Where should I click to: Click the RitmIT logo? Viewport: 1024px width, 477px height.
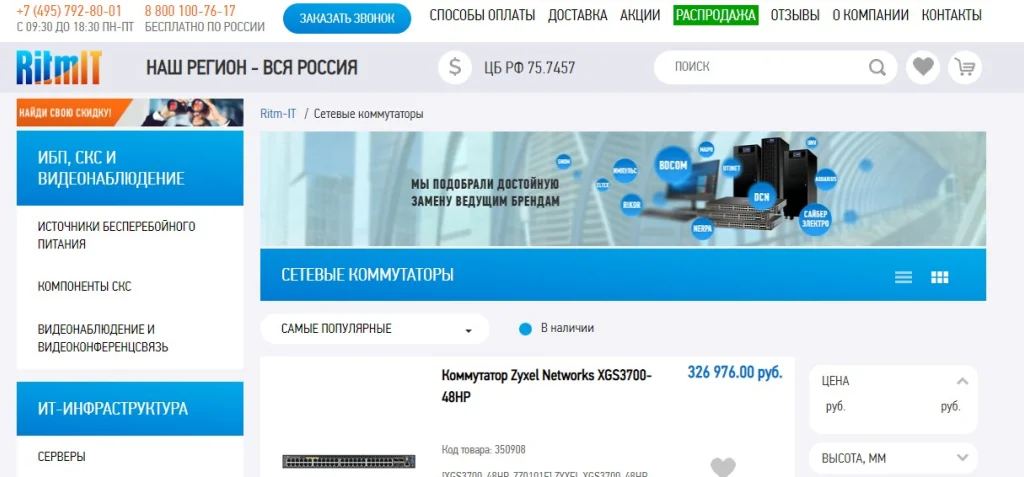pos(59,67)
